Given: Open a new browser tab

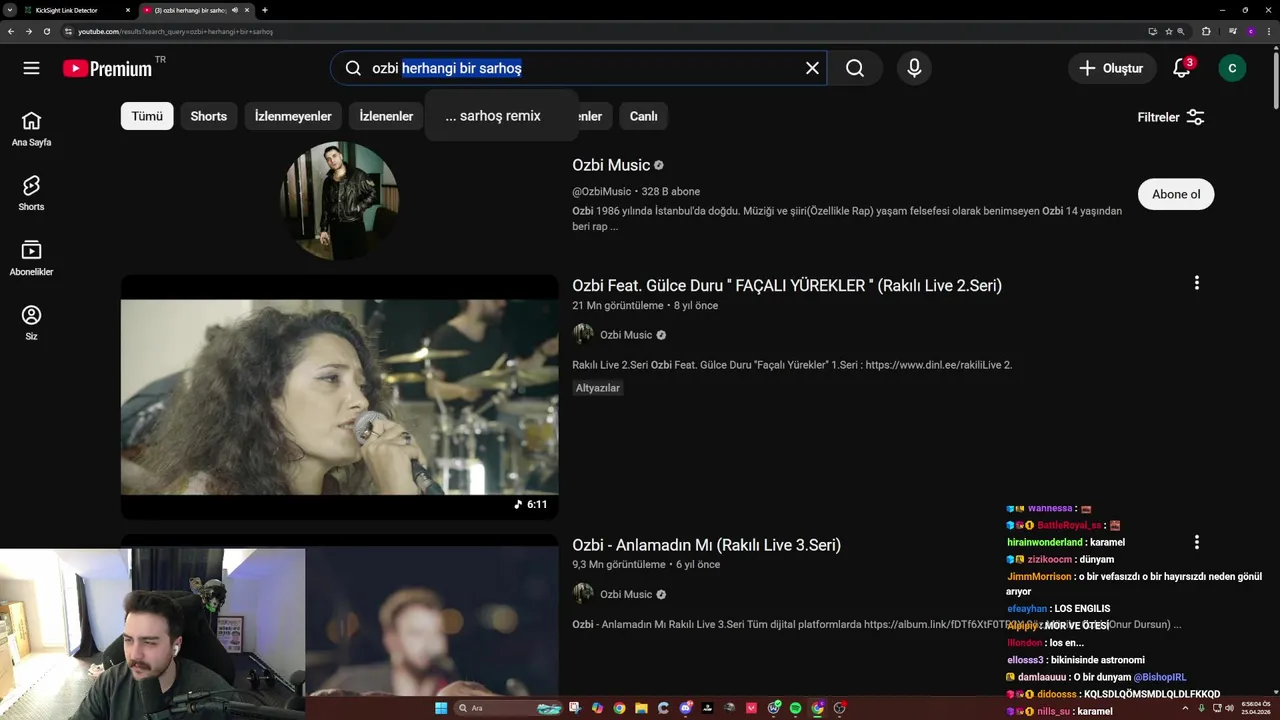Looking at the screenshot, I should (265, 10).
